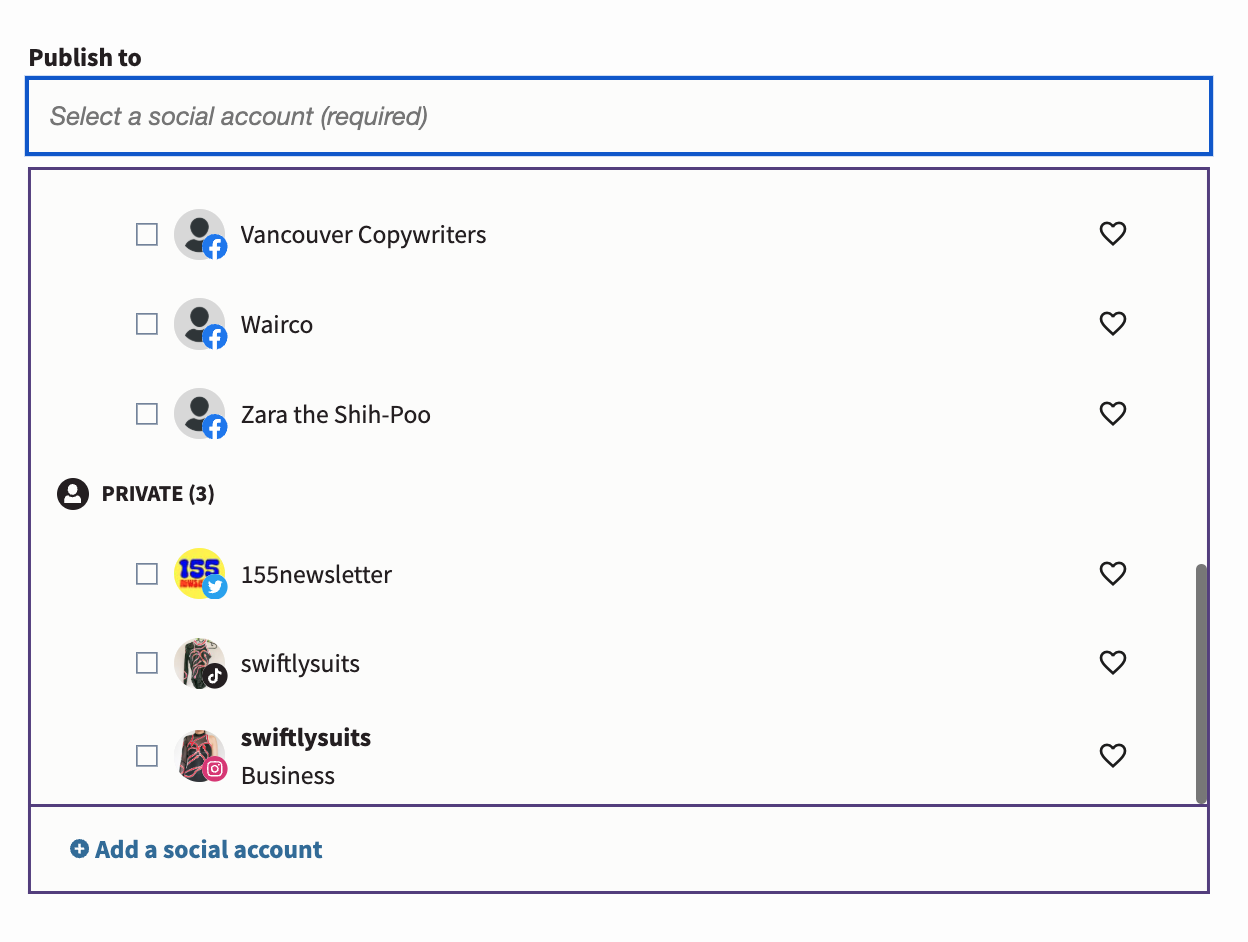Tick the 155newsletter checkbox
Screen dimensions: 1248x942
pos(146,574)
